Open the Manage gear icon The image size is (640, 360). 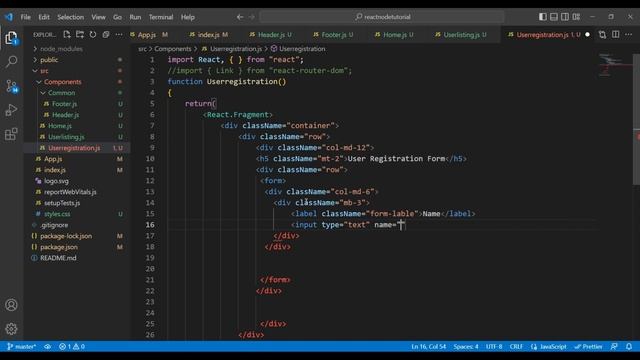pyautogui.click(x=11, y=329)
